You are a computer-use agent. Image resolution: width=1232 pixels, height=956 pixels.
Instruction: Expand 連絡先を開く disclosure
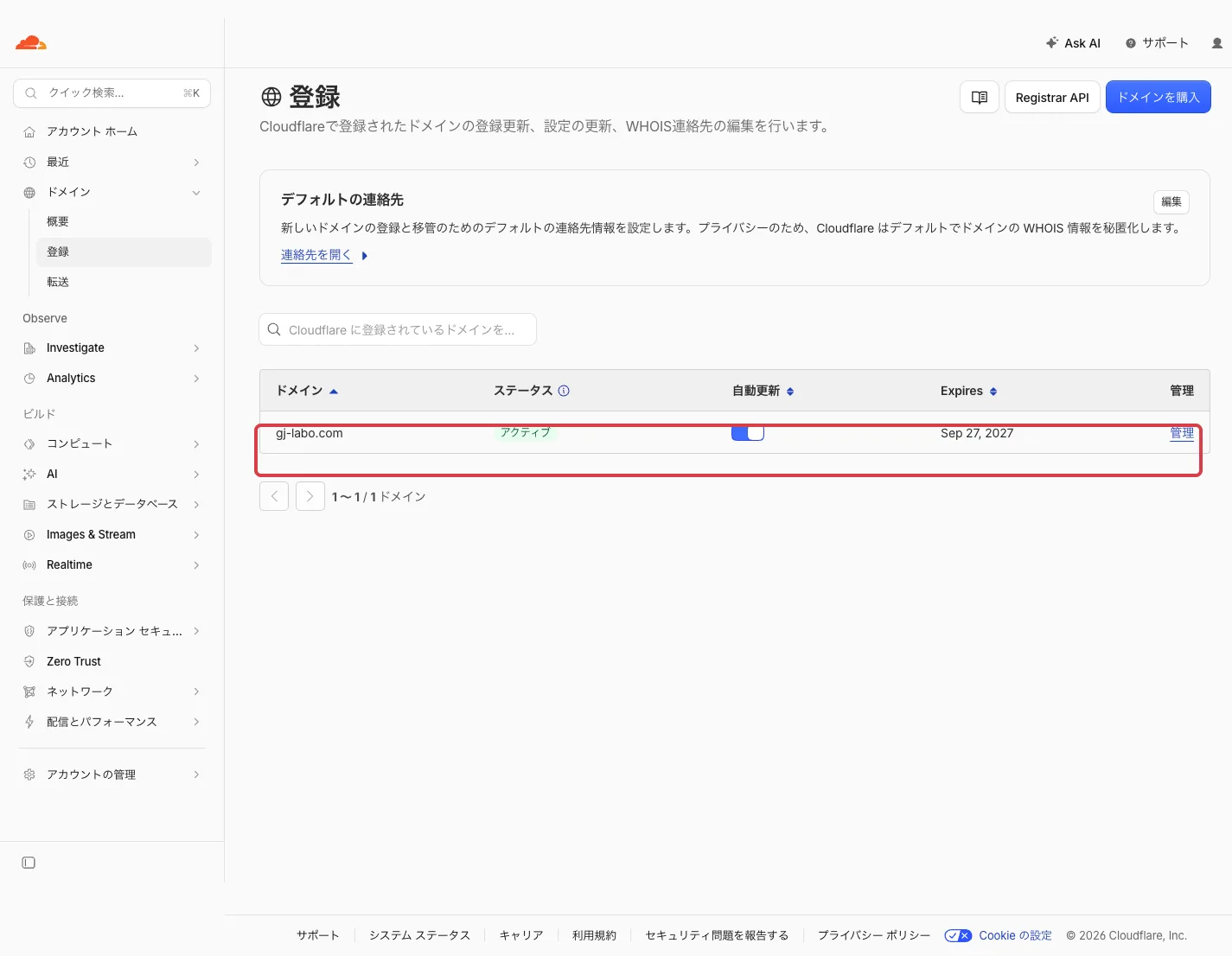[324, 255]
